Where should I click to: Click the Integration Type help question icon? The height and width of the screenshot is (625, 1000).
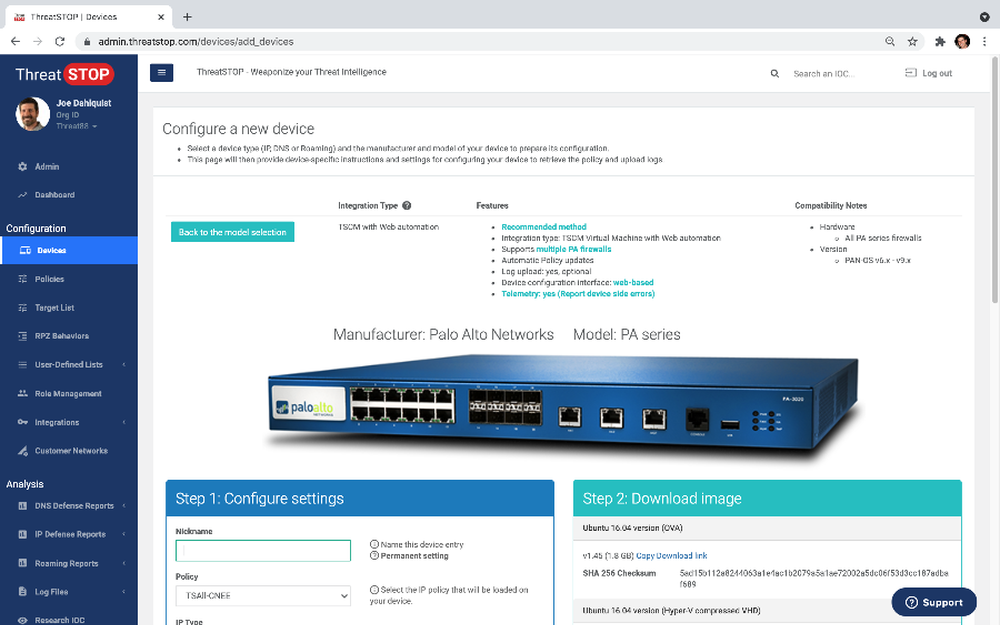click(407, 205)
